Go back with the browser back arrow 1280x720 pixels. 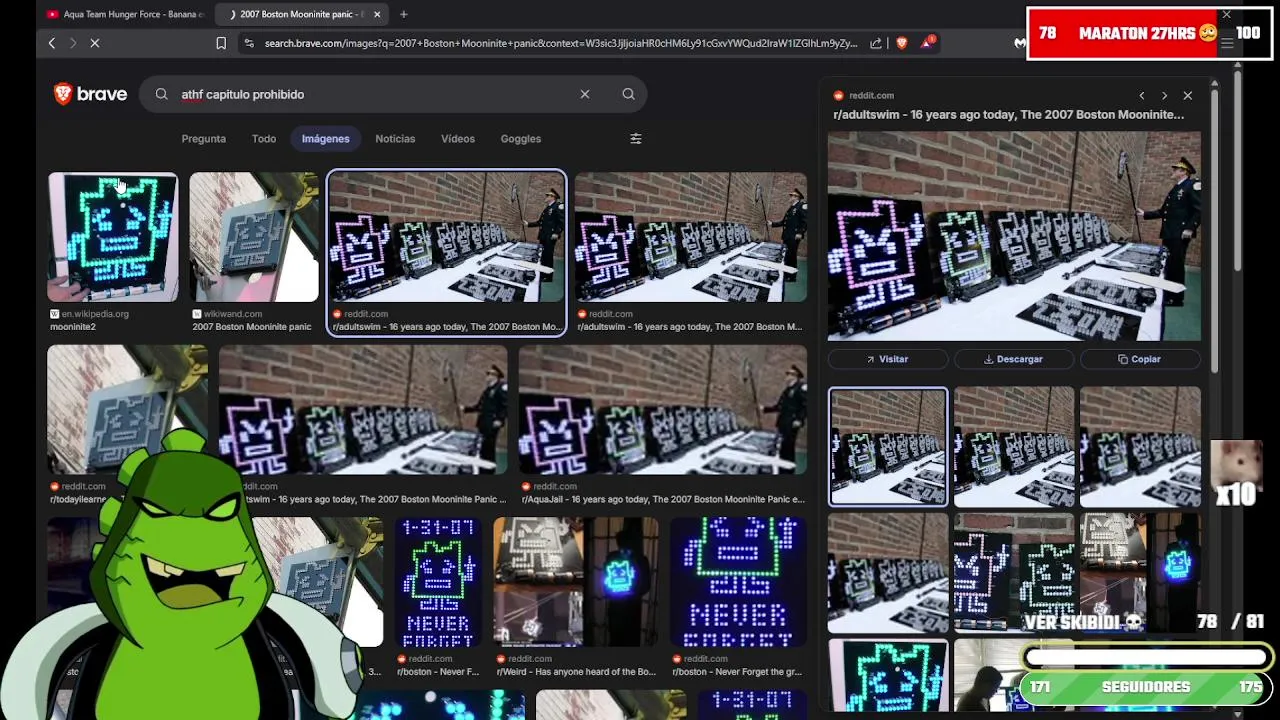52,43
